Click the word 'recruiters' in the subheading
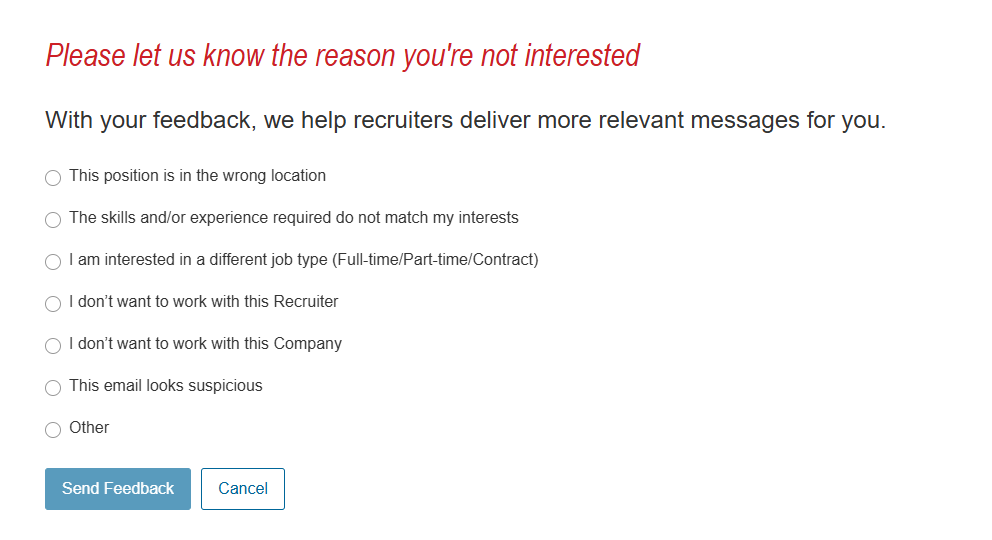The width and height of the screenshot is (992, 540). tap(403, 120)
